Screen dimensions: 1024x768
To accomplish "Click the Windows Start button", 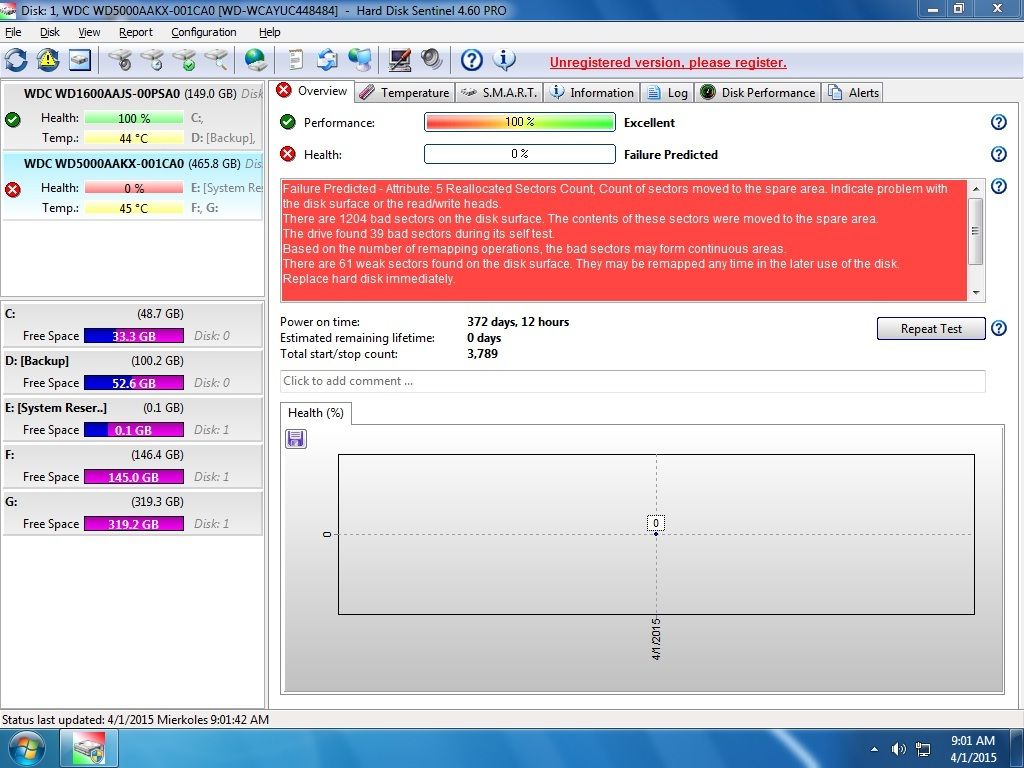I will [27, 748].
